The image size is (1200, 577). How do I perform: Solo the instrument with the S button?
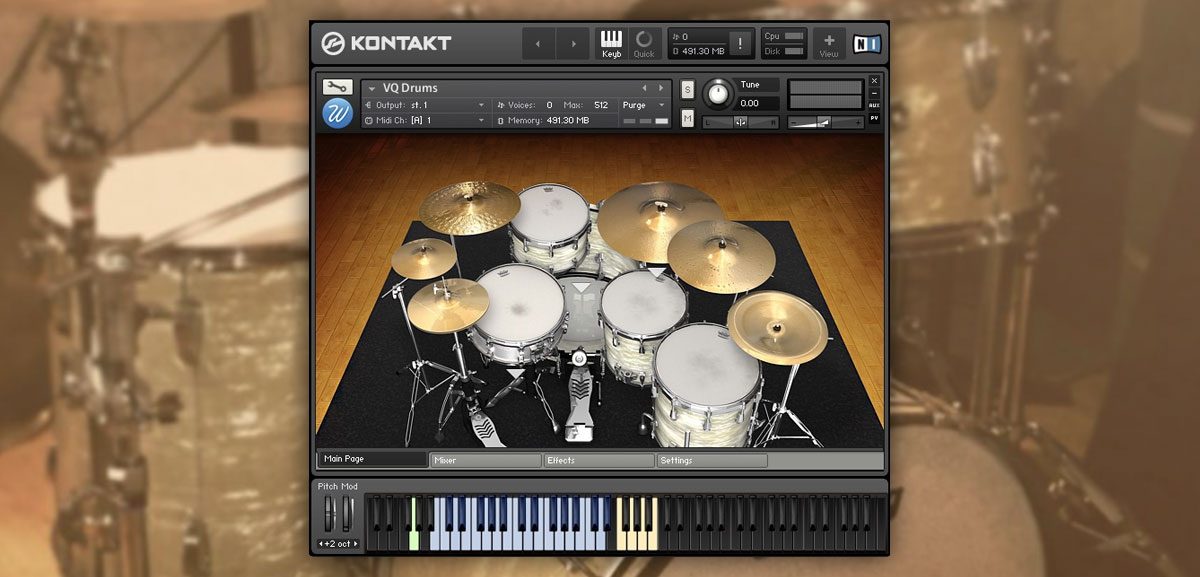688,89
